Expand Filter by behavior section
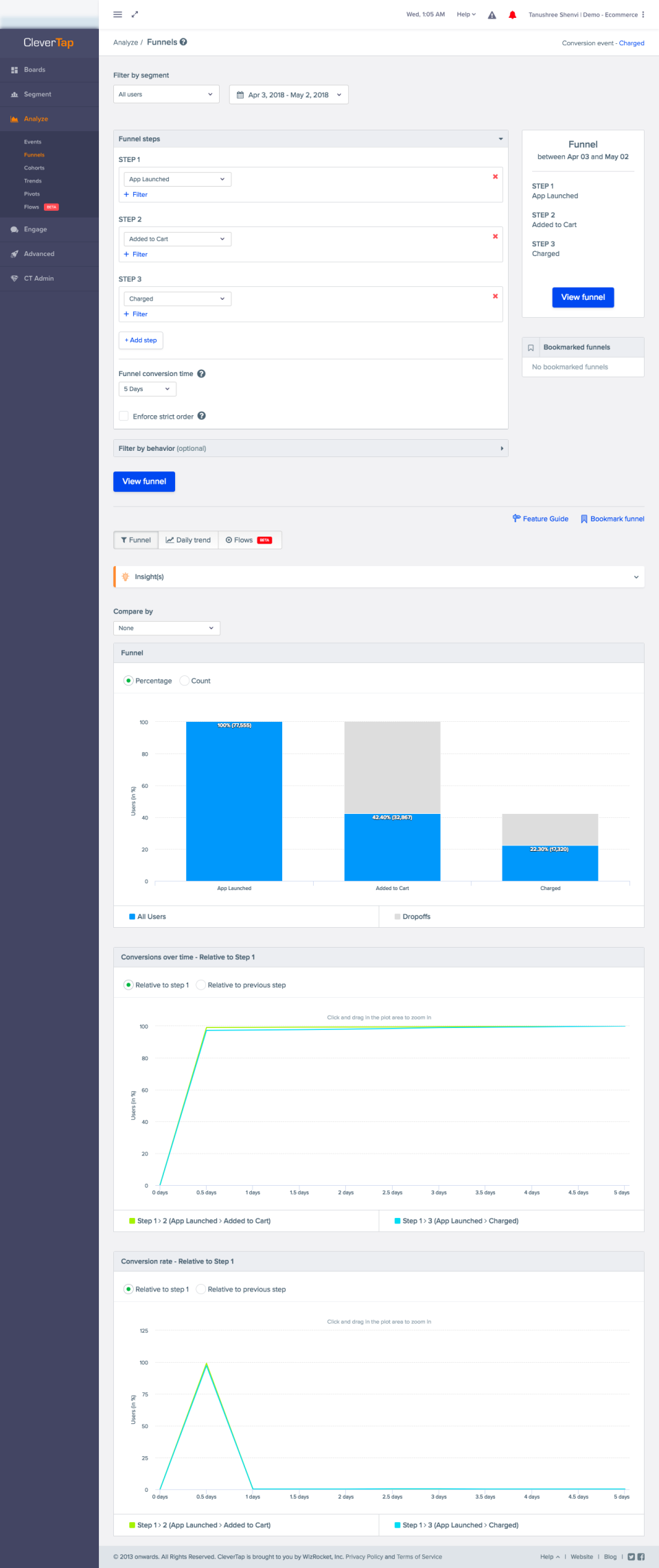This screenshot has width=659, height=1568. (x=310, y=448)
